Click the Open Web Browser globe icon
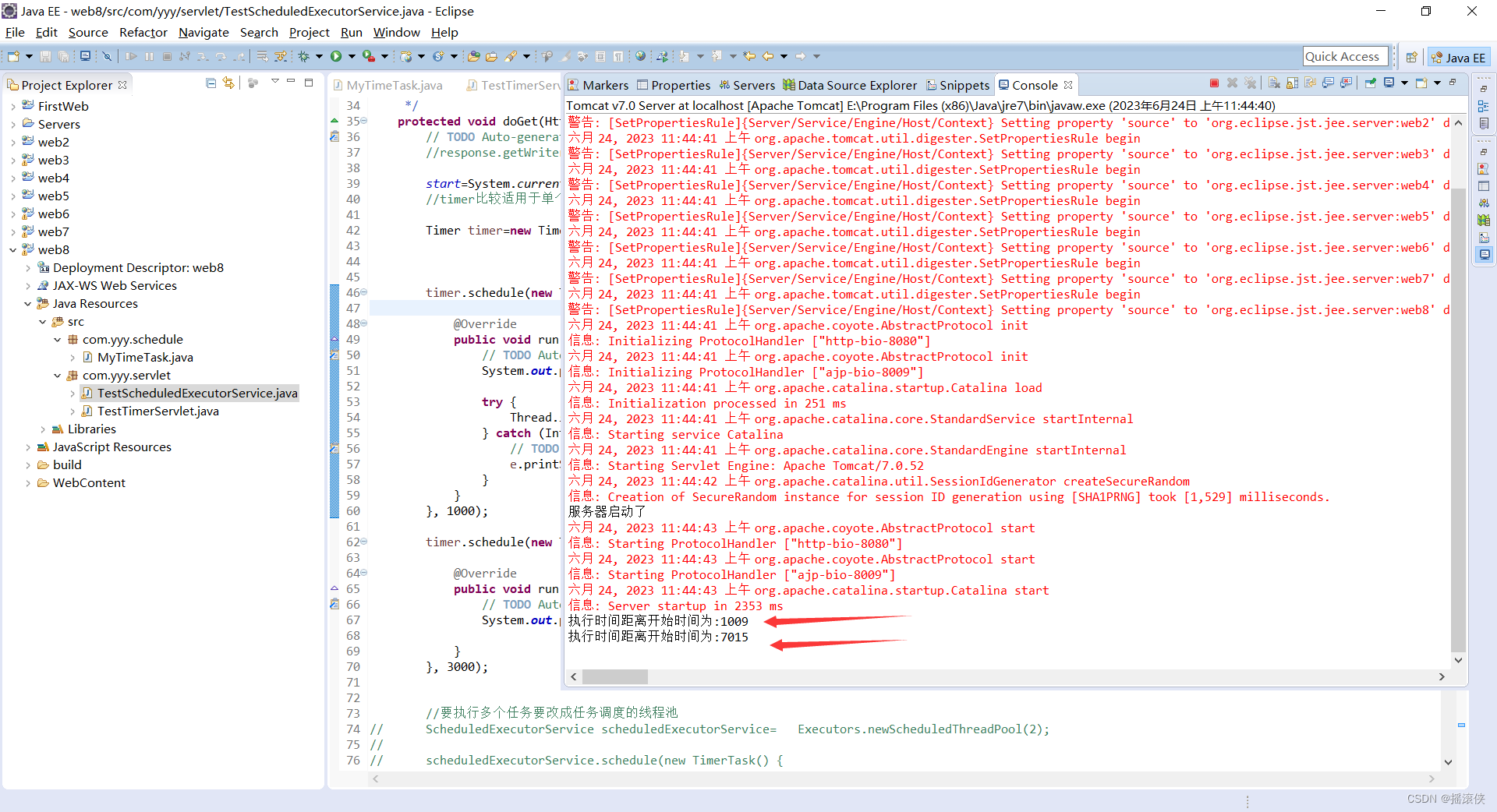1497x812 pixels. tap(640, 56)
